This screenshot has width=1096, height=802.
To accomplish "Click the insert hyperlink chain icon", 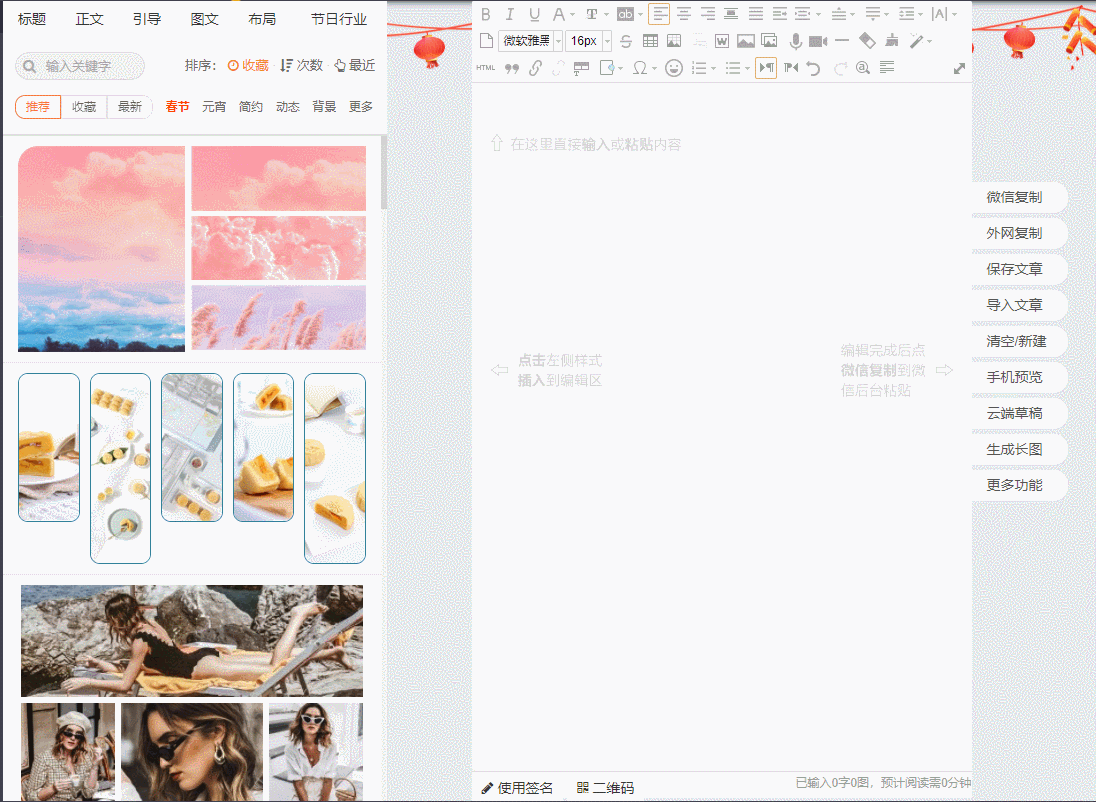I will (535, 68).
